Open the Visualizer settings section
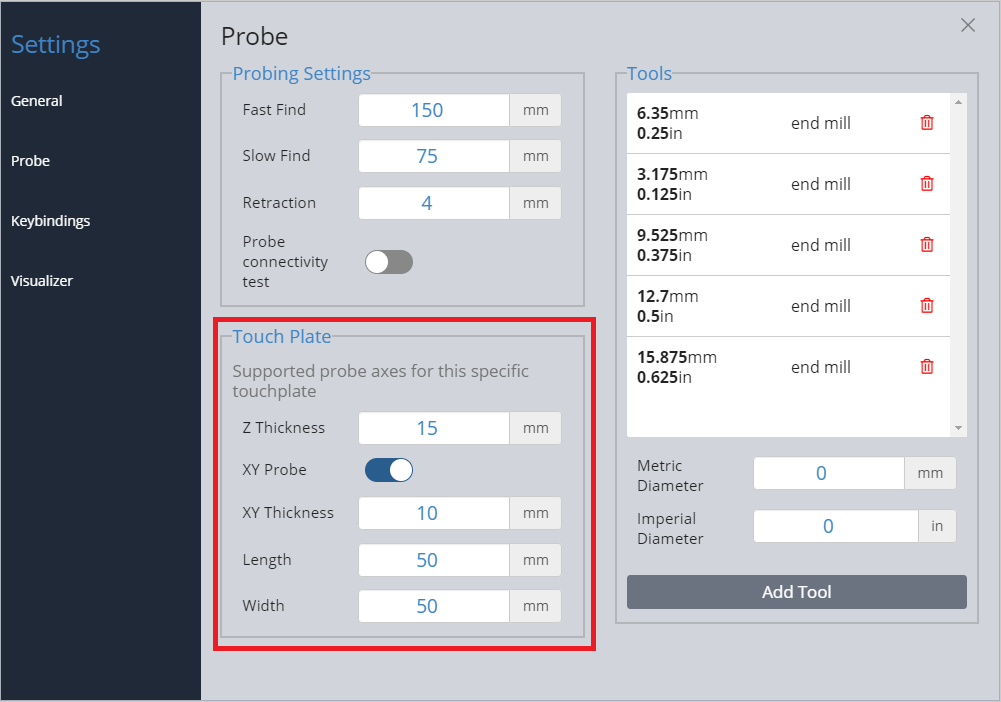 [x=42, y=281]
